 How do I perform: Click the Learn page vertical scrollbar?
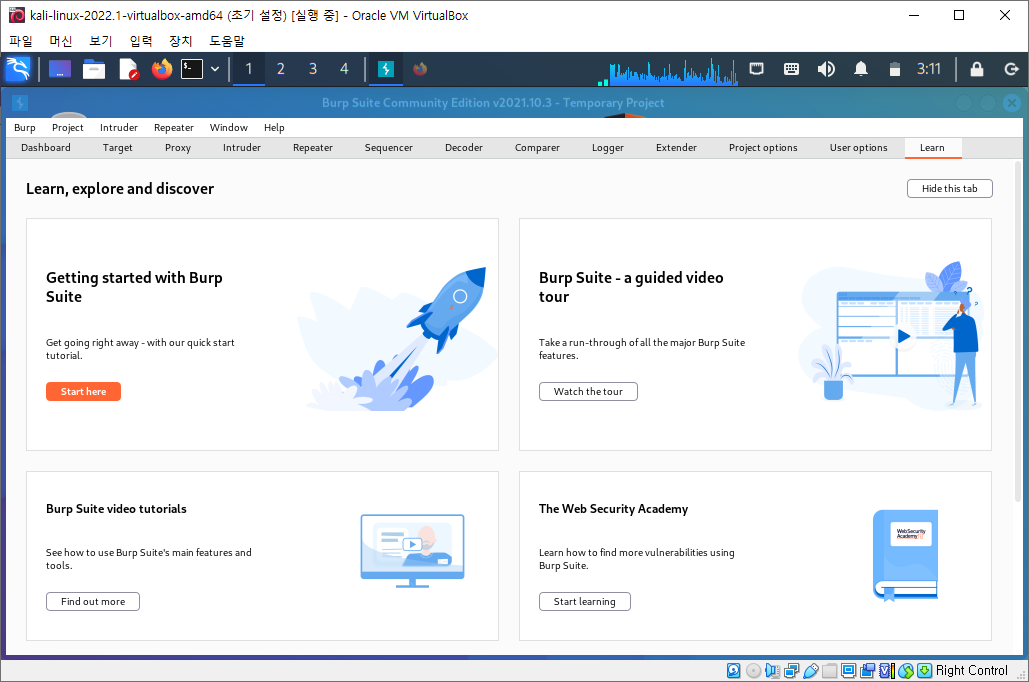(1018, 331)
